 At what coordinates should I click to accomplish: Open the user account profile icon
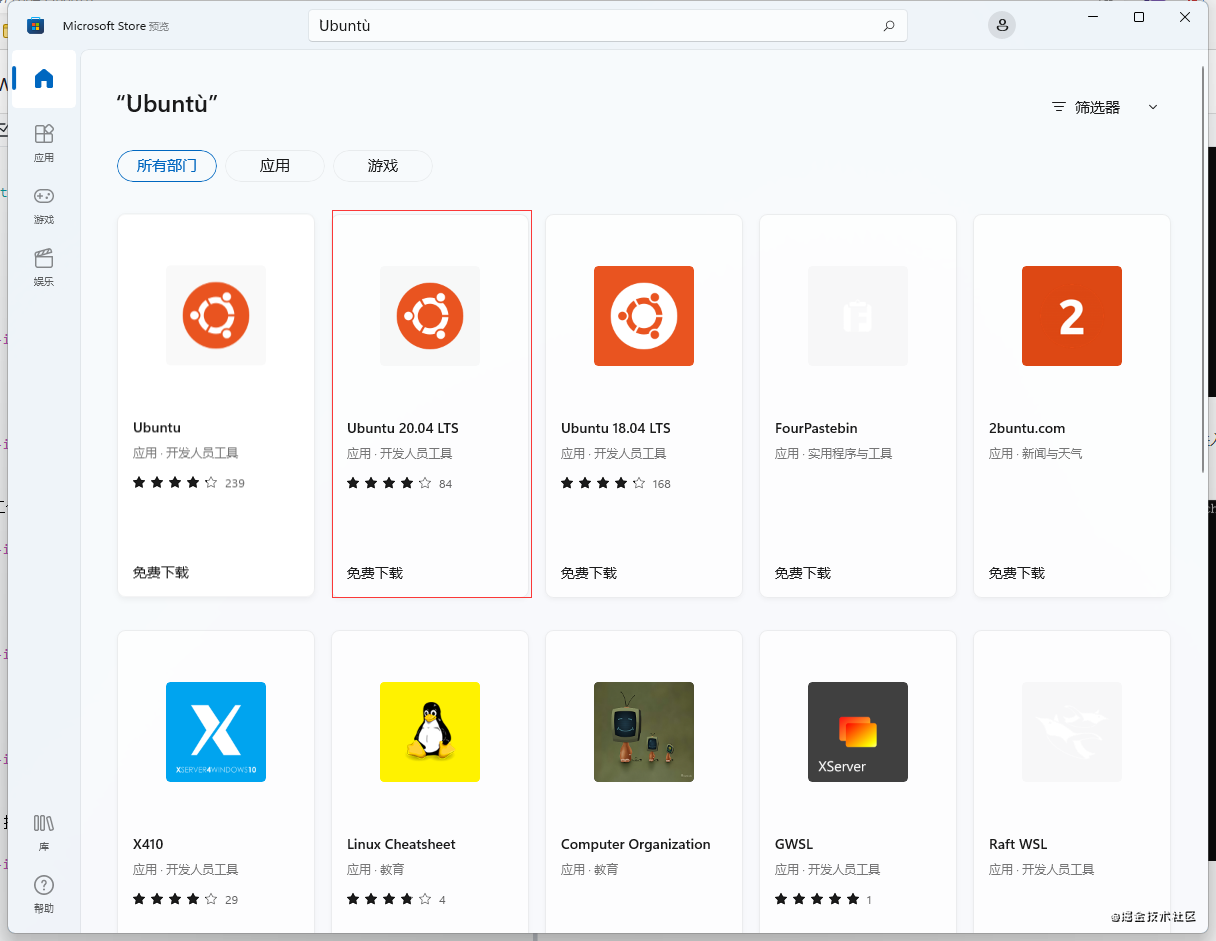point(1002,25)
